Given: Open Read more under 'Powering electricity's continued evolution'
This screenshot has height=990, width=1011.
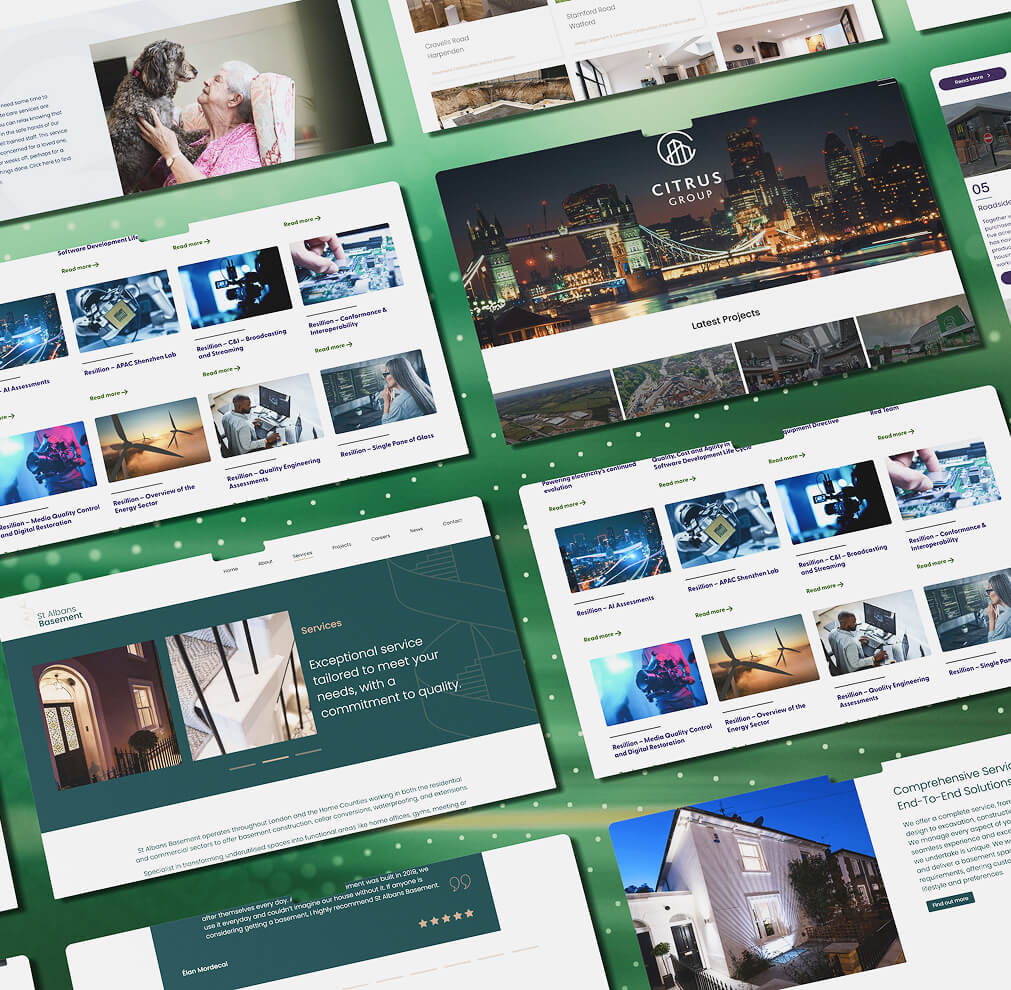Looking at the screenshot, I should (567, 505).
